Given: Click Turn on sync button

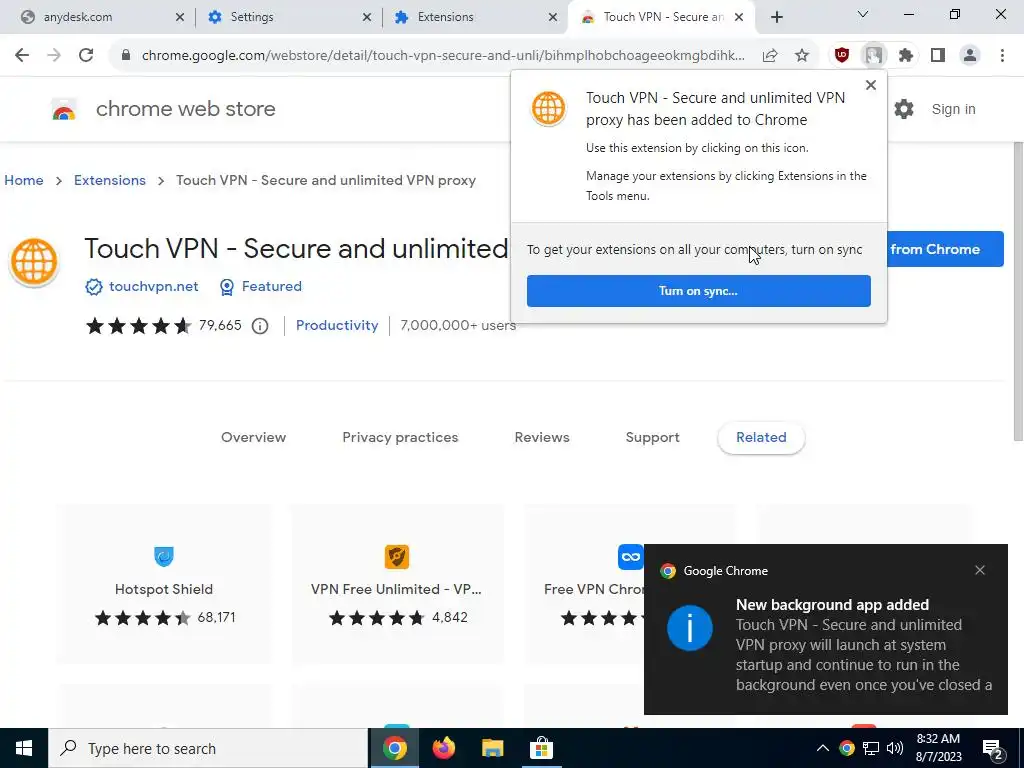Looking at the screenshot, I should tap(699, 291).
